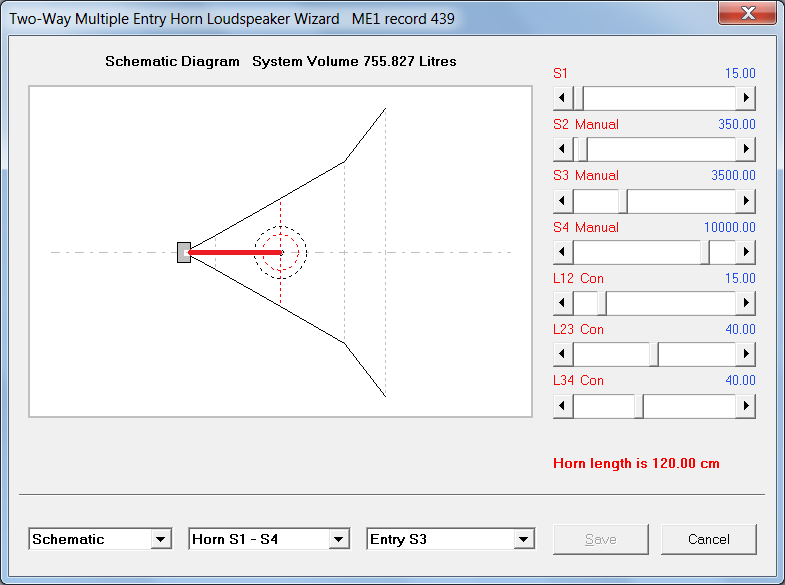Screen dimensions: 785x585
Task: Click the left arrow of the S2 Manual slider
Action: [x=563, y=149]
